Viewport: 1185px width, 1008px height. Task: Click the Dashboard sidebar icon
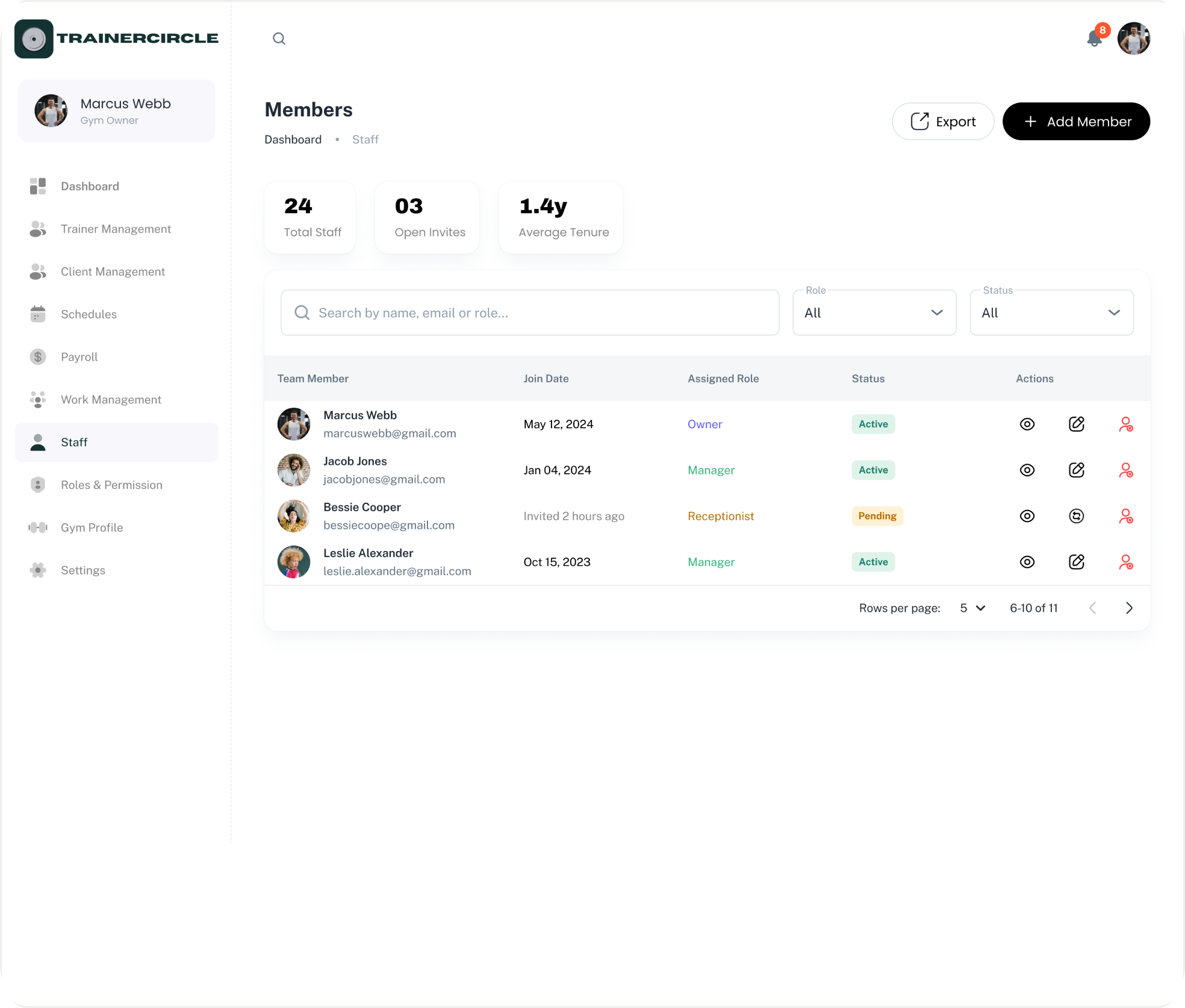point(38,186)
